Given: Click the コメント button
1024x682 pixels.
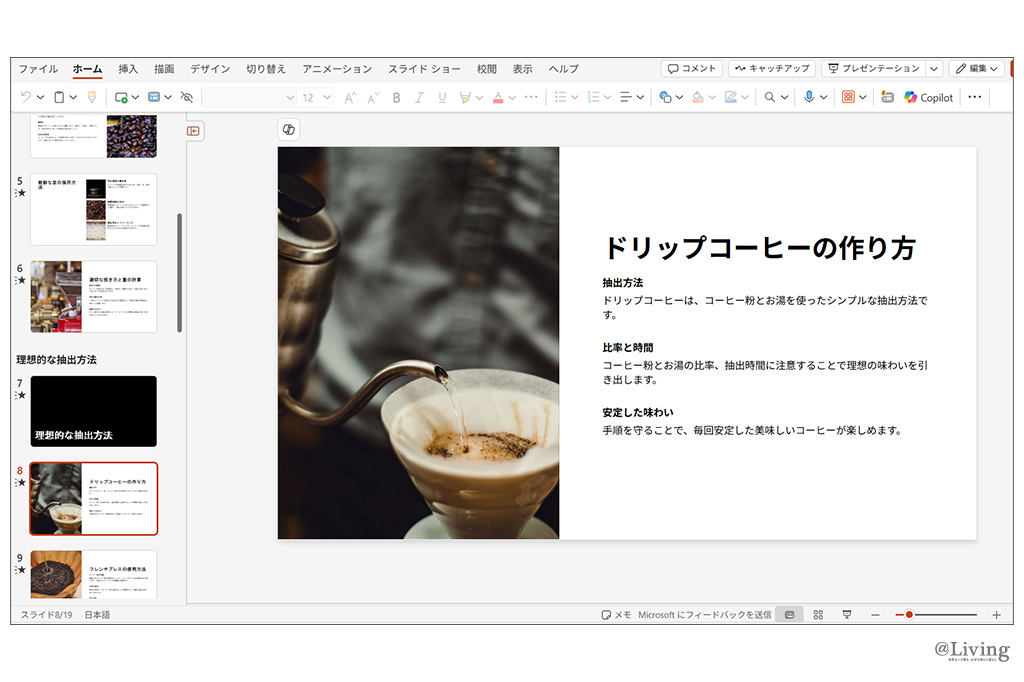Looking at the screenshot, I should tap(691, 68).
